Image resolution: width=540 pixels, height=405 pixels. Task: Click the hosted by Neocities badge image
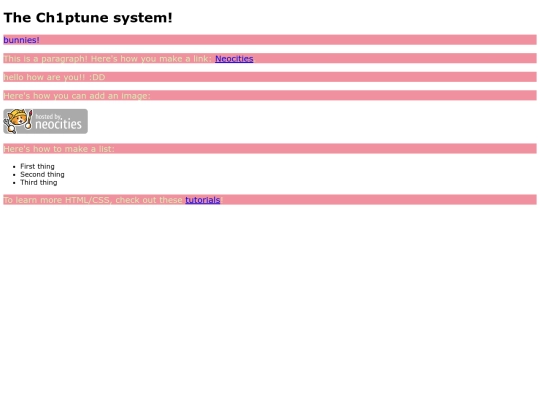pos(45,121)
